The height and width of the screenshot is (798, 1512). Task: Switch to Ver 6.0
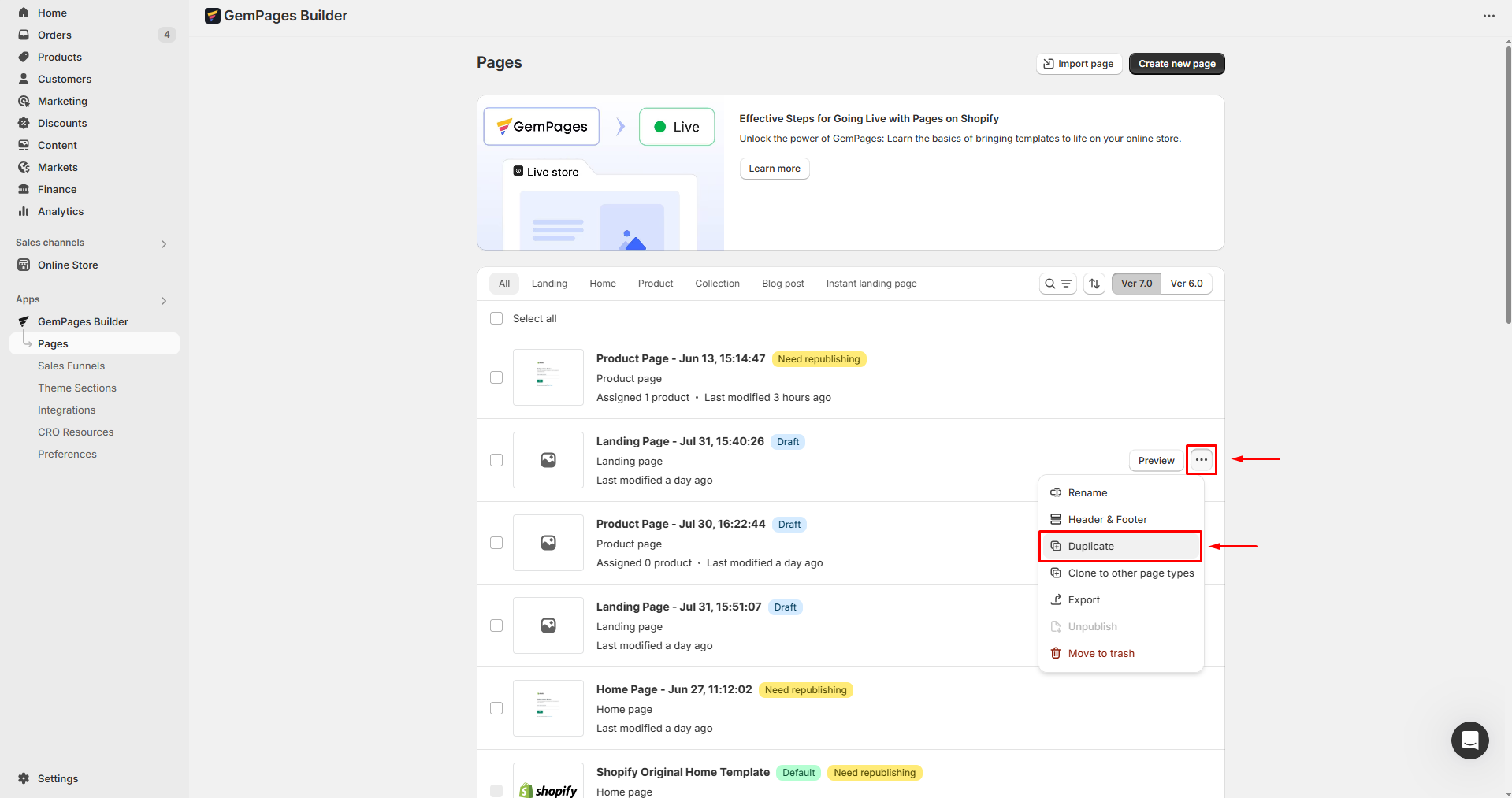pyautogui.click(x=1186, y=284)
